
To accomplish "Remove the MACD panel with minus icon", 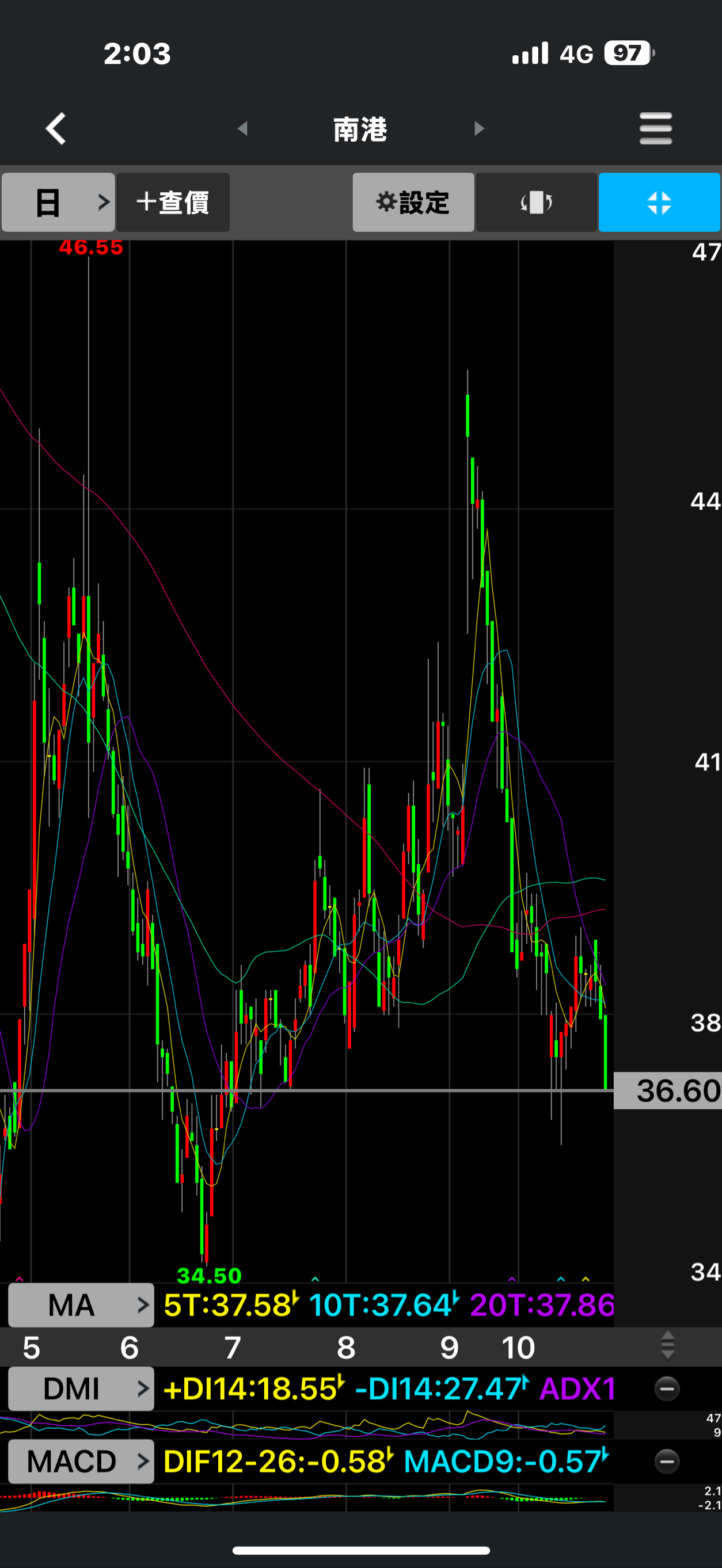I will pos(667,1461).
